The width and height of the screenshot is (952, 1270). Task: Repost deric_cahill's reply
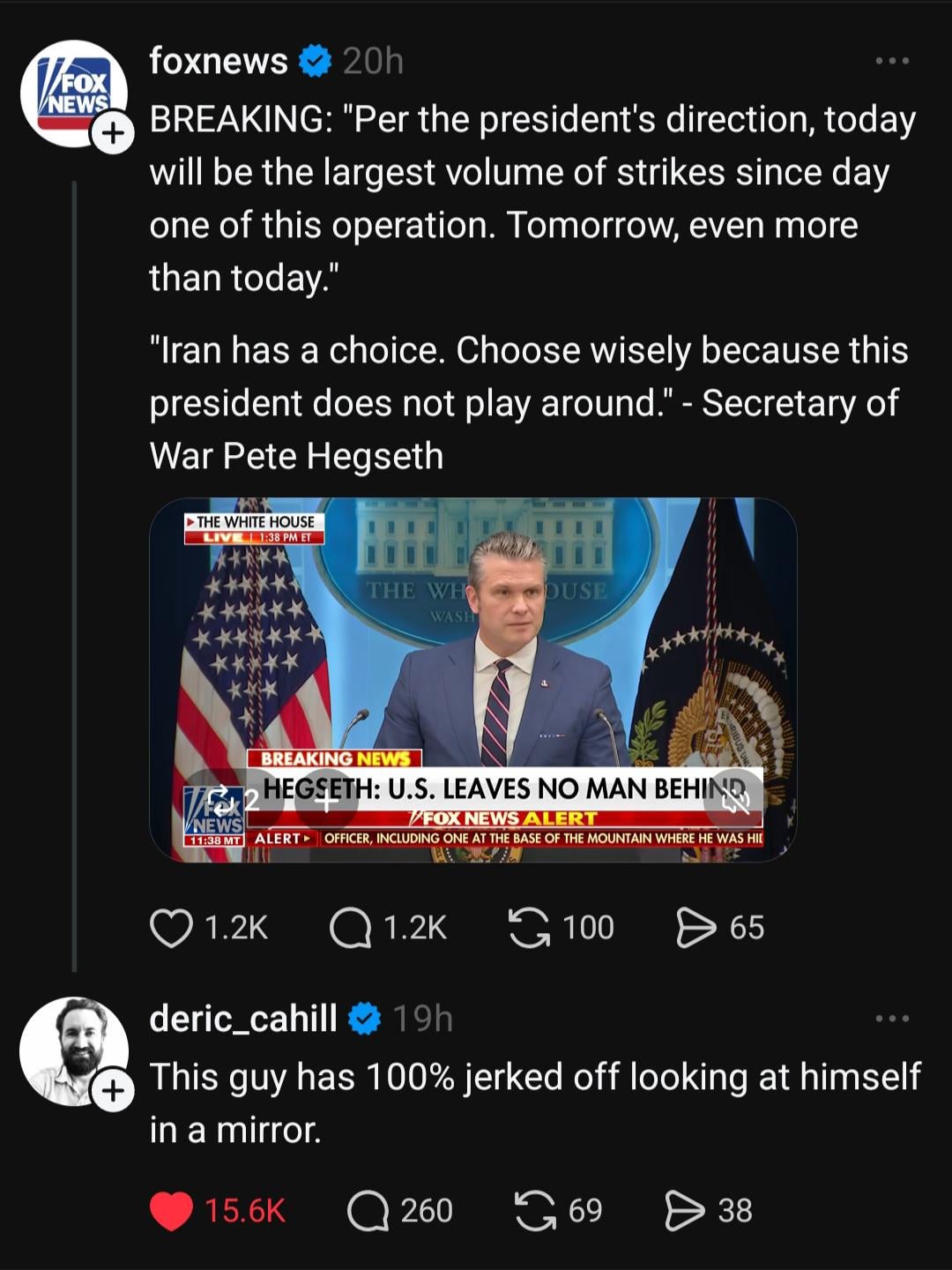(535, 1211)
